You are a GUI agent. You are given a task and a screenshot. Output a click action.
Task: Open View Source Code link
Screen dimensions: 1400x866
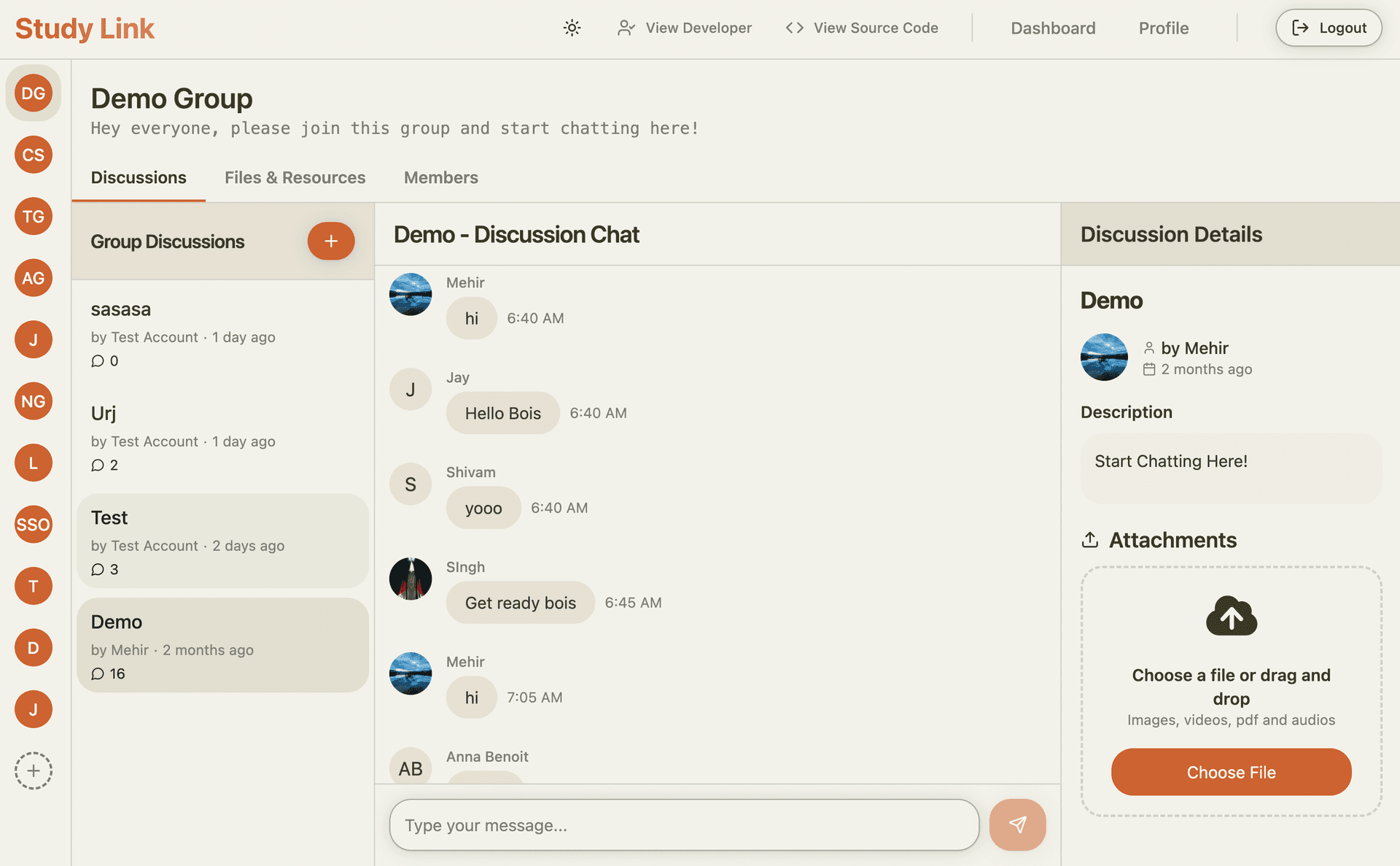[x=862, y=28]
